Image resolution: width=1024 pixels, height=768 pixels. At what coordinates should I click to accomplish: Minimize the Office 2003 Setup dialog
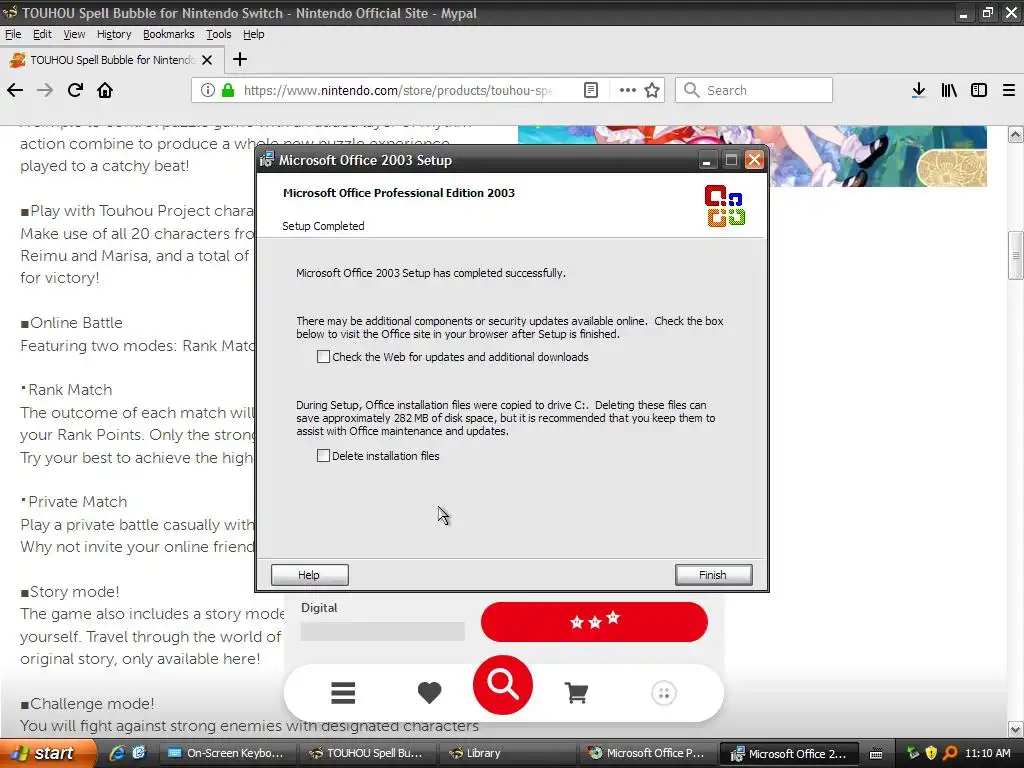[x=706, y=160]
